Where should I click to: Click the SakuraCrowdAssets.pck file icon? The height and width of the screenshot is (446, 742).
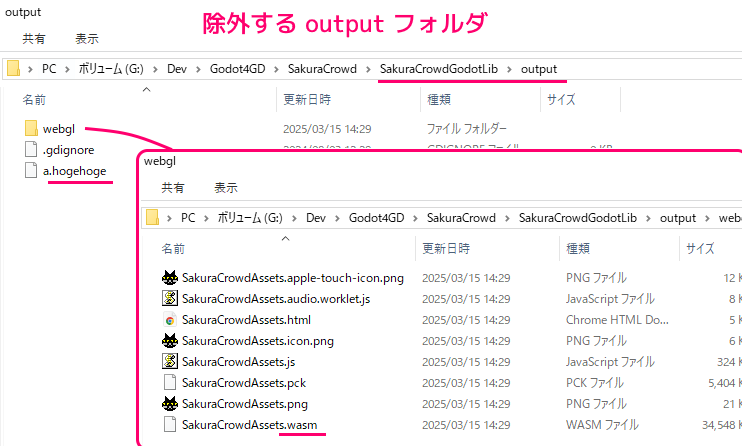click(170, 383)
